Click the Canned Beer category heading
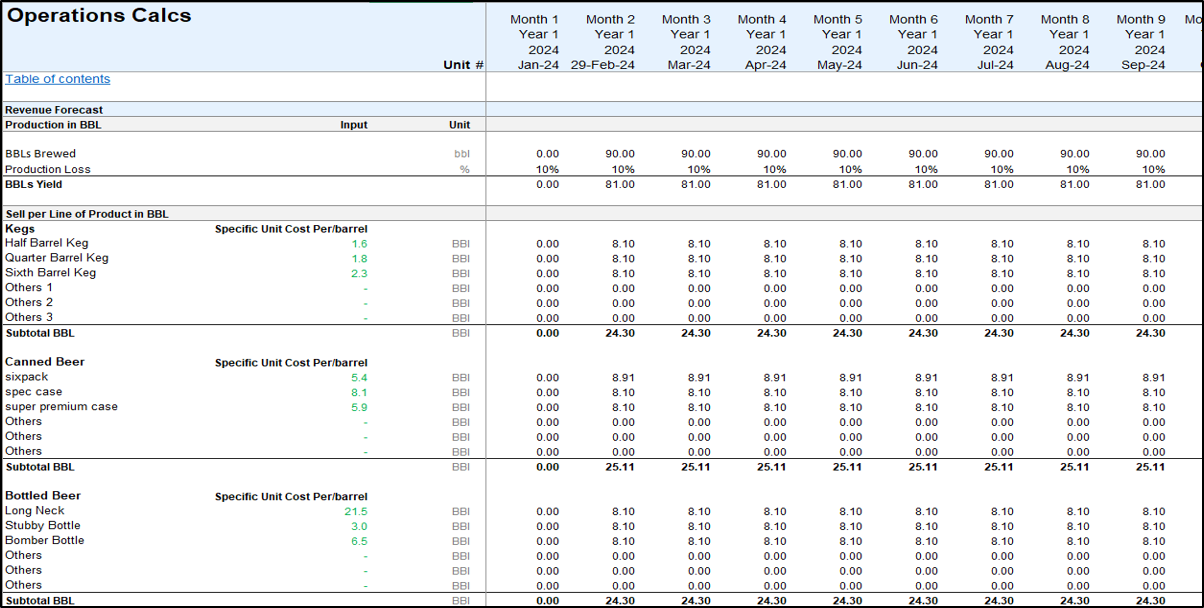 [x=45, y=362]
